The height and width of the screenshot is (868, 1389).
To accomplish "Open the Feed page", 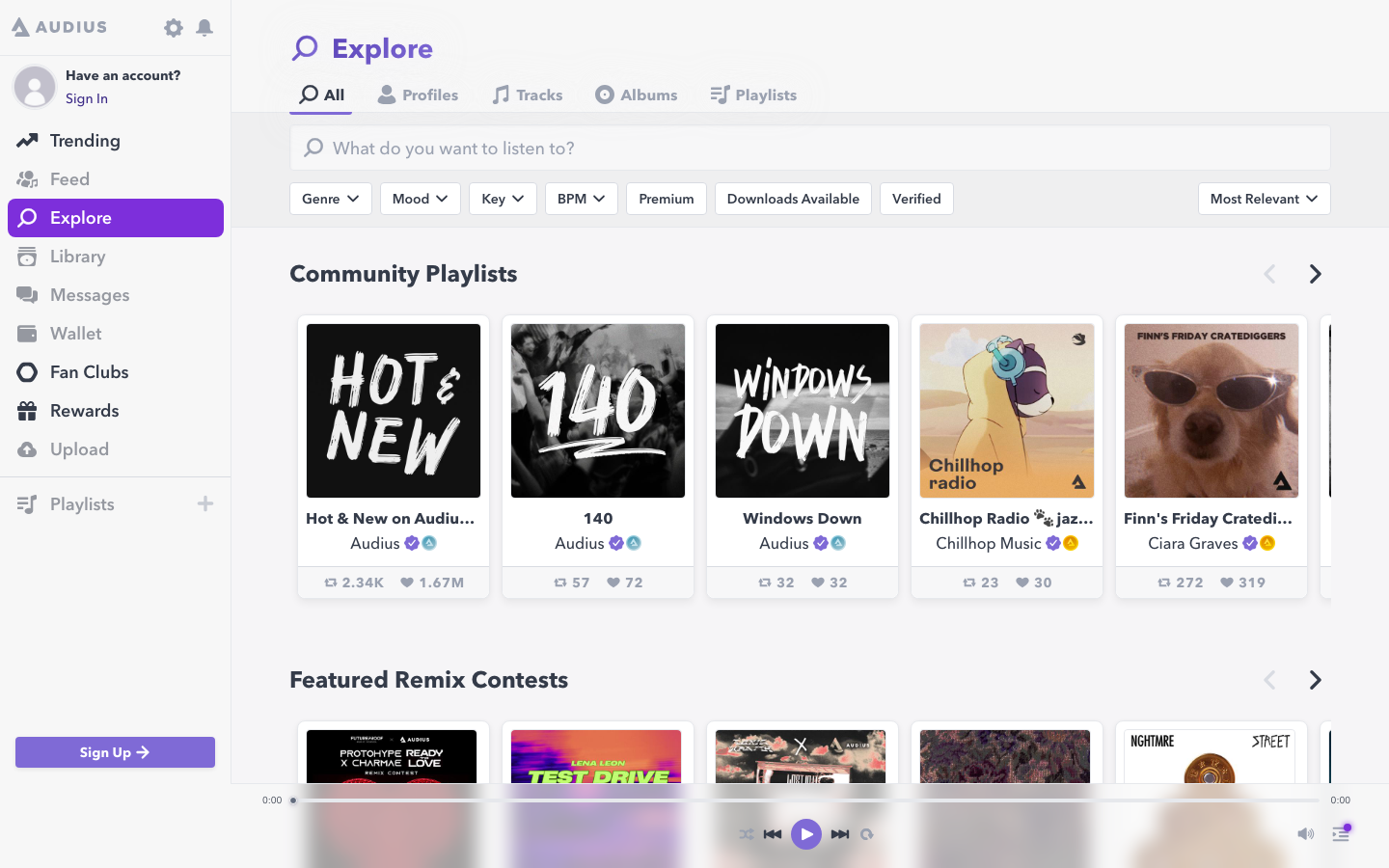I will click(x=116, y=179).
